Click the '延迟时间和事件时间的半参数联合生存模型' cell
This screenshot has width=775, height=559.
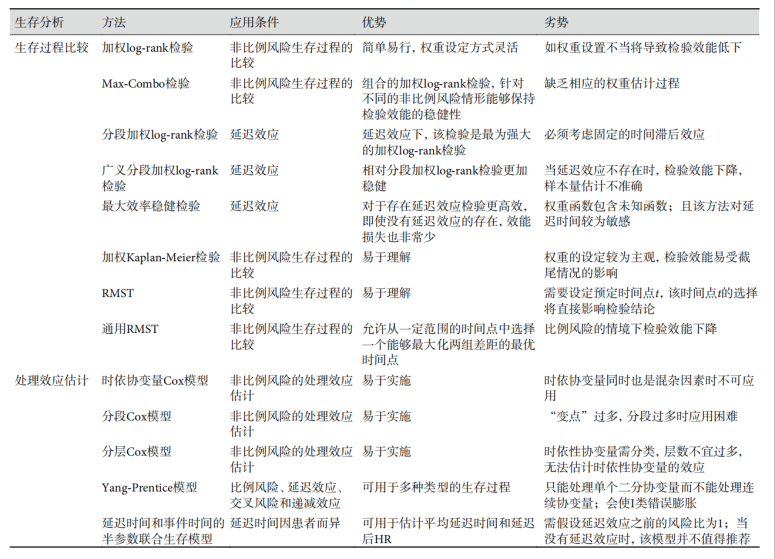(163, 531)
